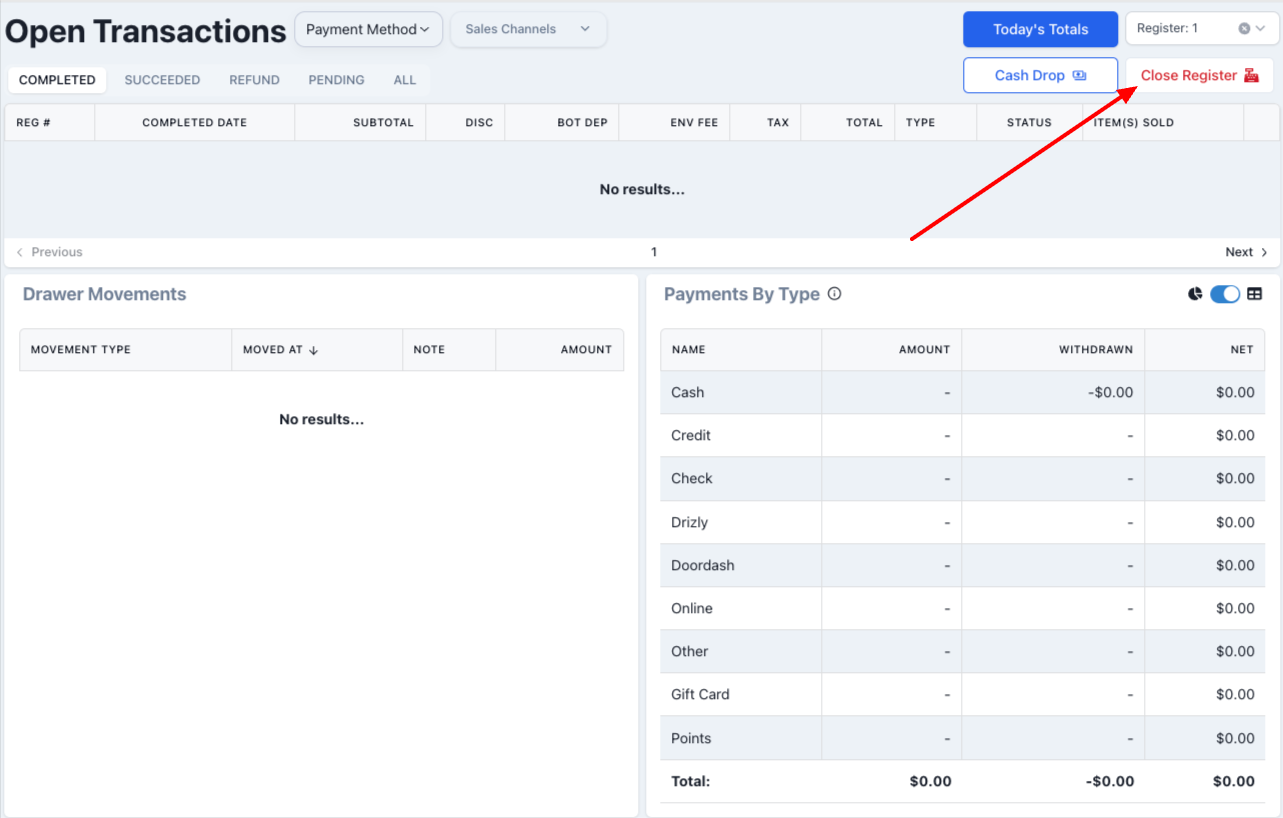Click the Next page chevron icon

point(1264,252)
